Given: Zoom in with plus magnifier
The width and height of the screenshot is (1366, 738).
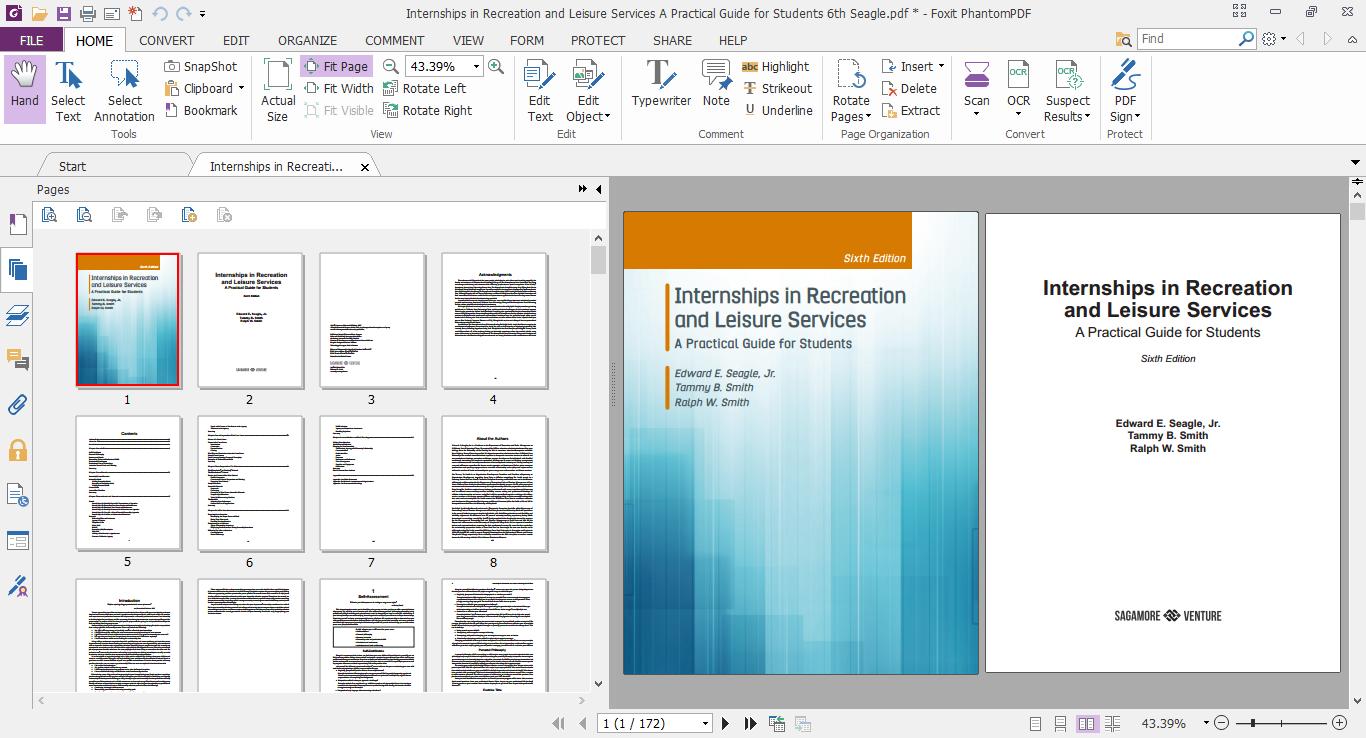Looking at the screenshot, I should tap(496, 66).
